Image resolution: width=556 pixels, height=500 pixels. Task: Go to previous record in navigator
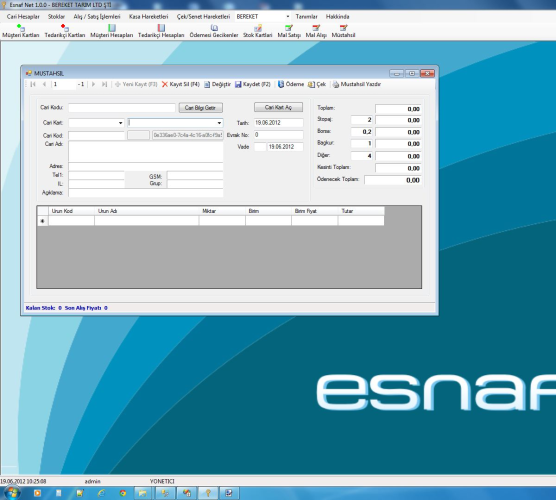coord(44,84)
